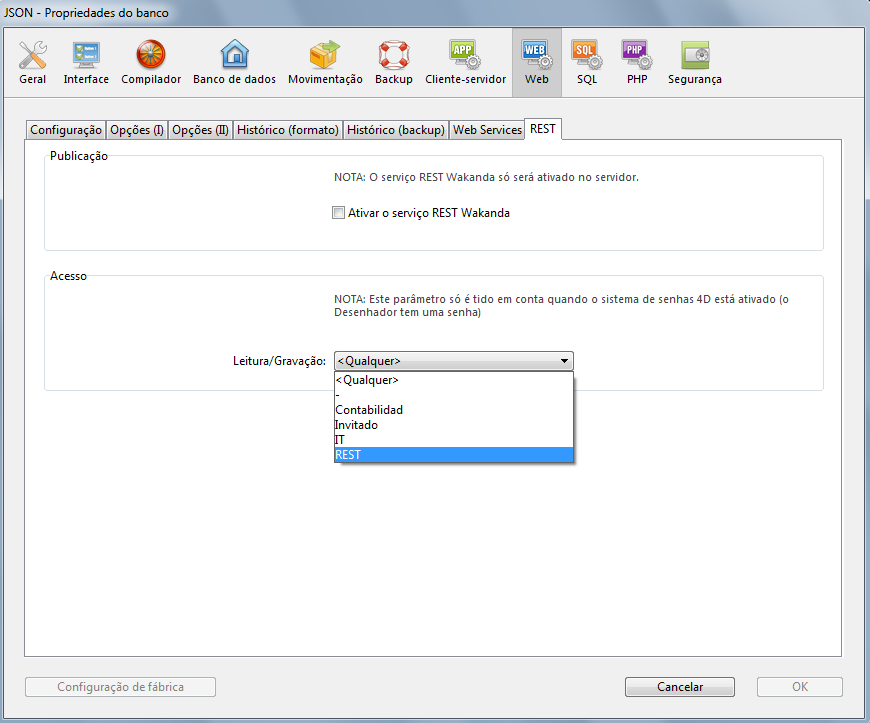The width and height of the screenshot is (870, 723).
Task: Open the Geral settings page
Action: 33,63
